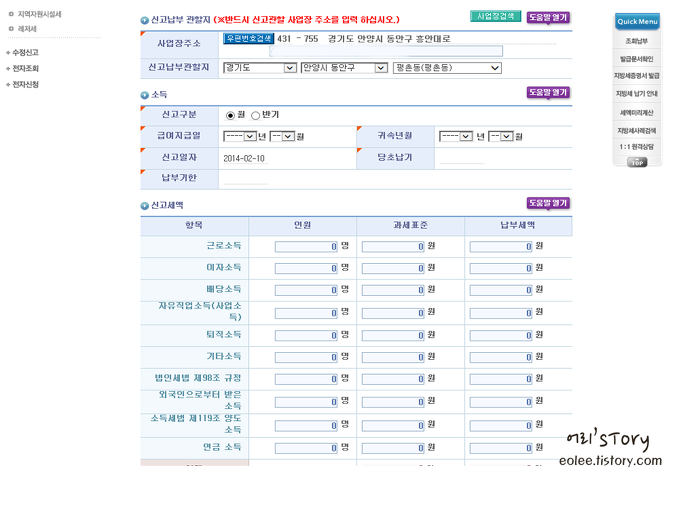Click 근로소득 과세표준 input field

click(x=393, y=247)
